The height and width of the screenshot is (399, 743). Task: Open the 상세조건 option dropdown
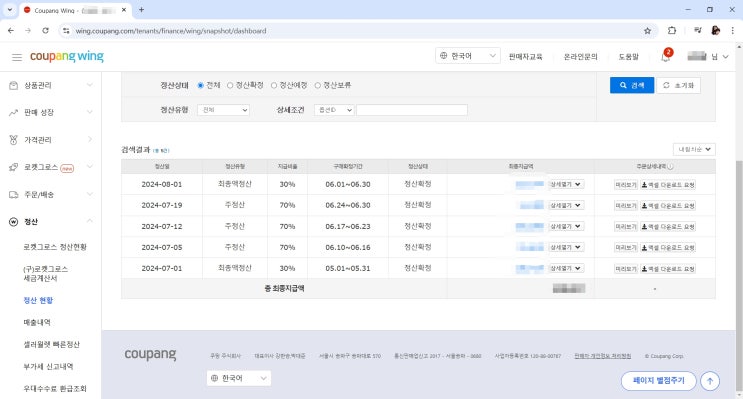point(334,110)
